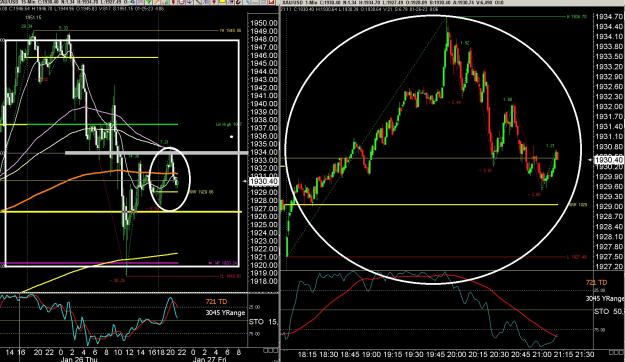This screenshot has width=625, height=362.
Task: Click the 3DH5 YRange label in the right indicator panel
Action: [x=605, y=299]
